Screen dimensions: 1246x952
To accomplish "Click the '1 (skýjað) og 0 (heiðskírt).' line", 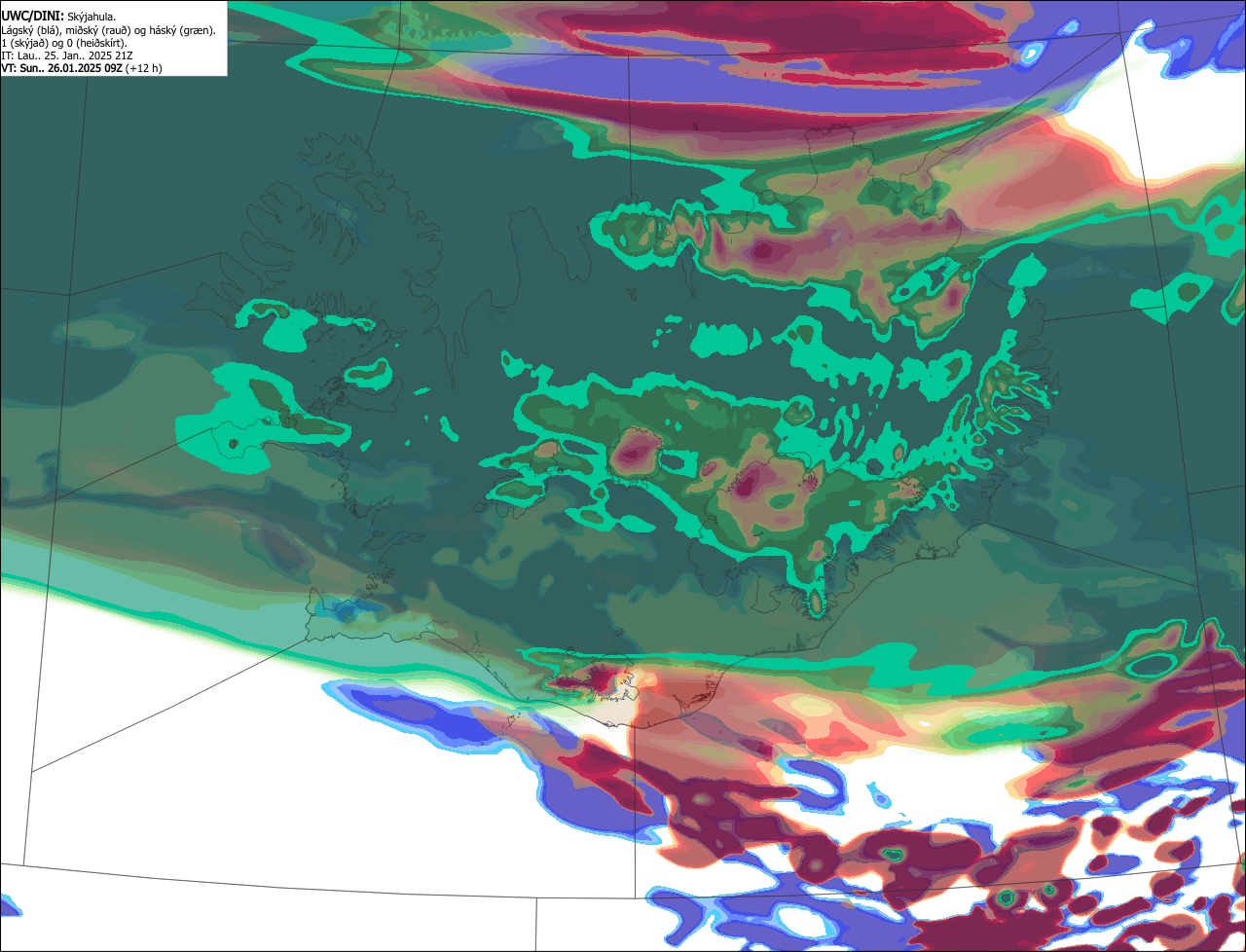I will click(x=64, y=43).
